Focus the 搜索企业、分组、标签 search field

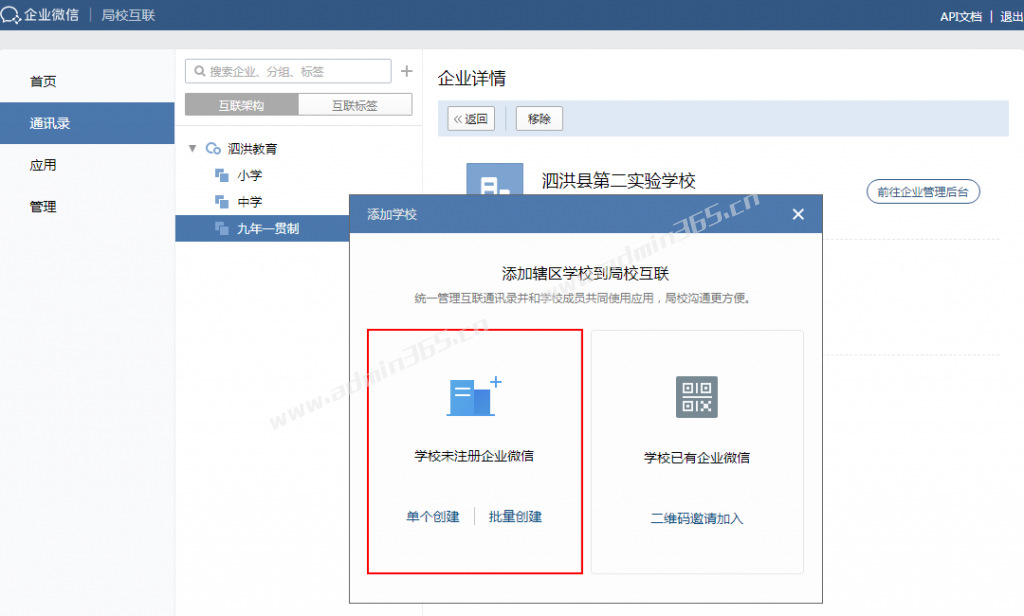point(288,71)
